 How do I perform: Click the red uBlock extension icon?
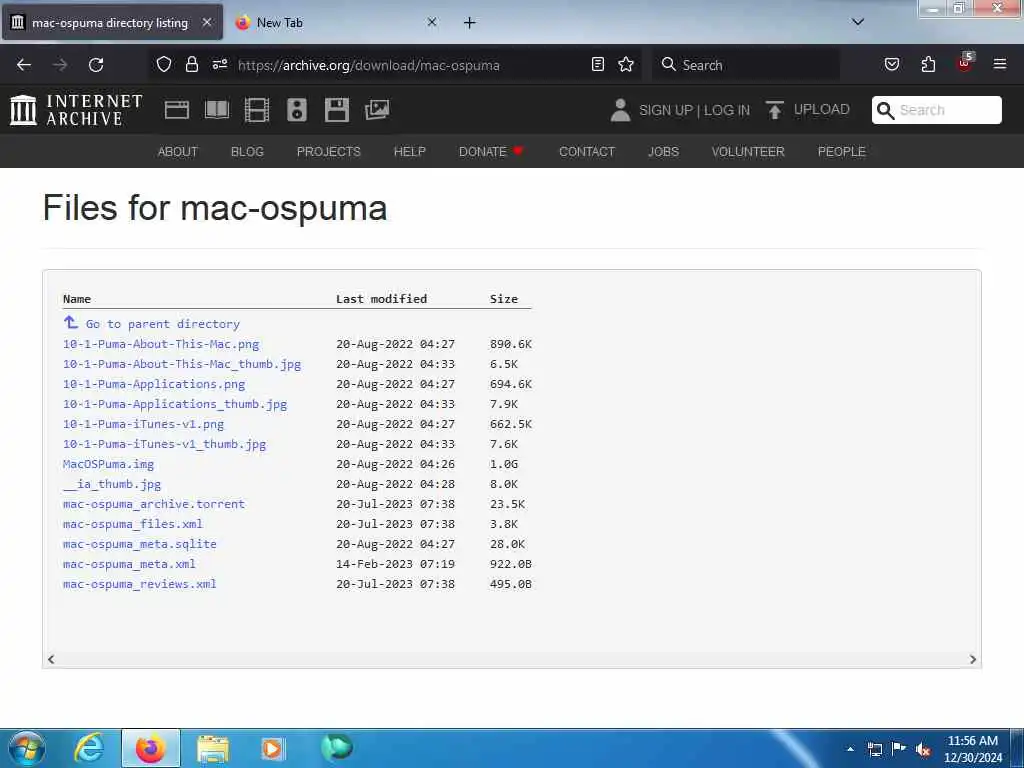point(965,63)
